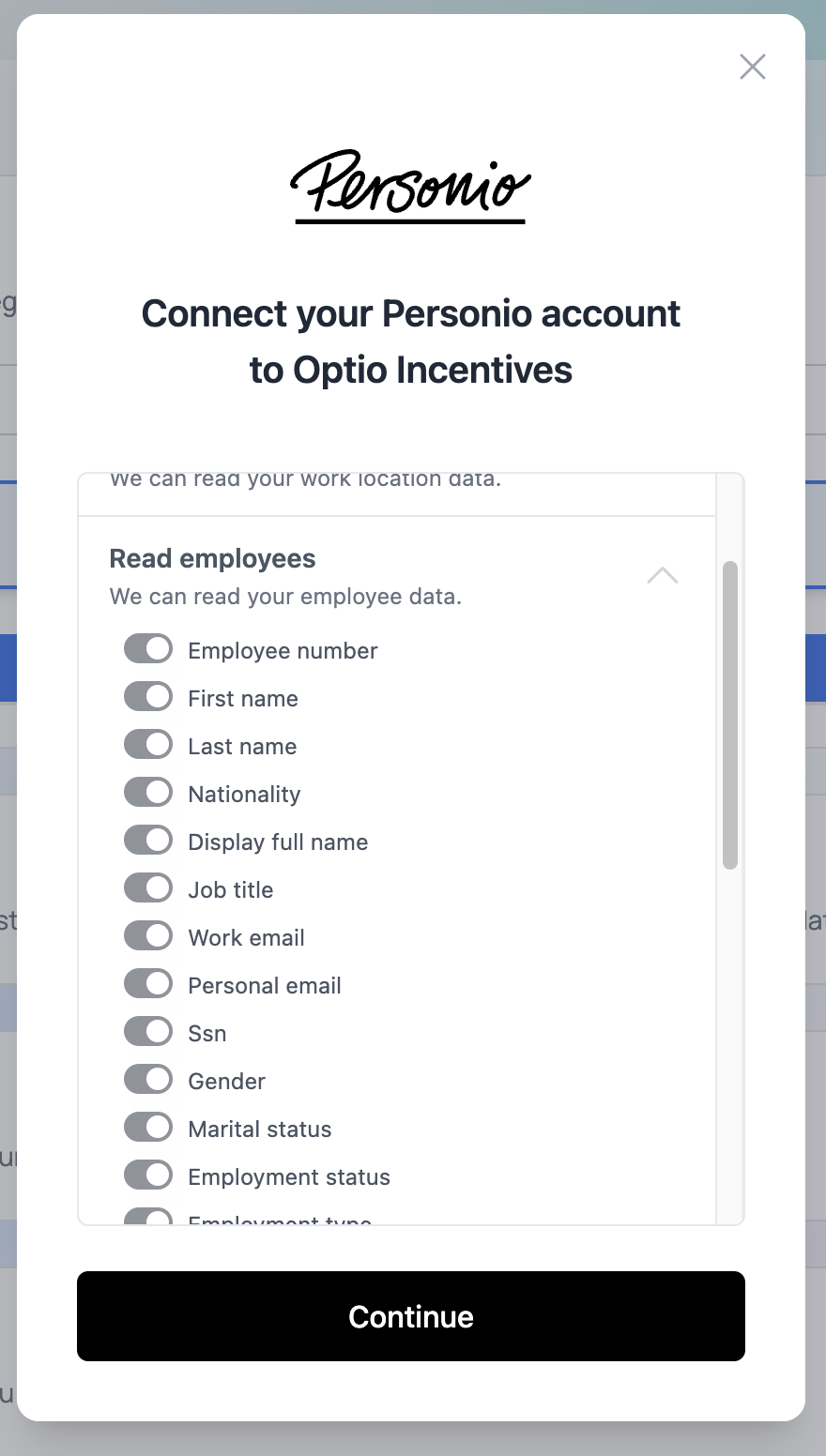The width and height of the screenshot is (826, 1456).
Task: Turn off Work email access
Action: 148,936
